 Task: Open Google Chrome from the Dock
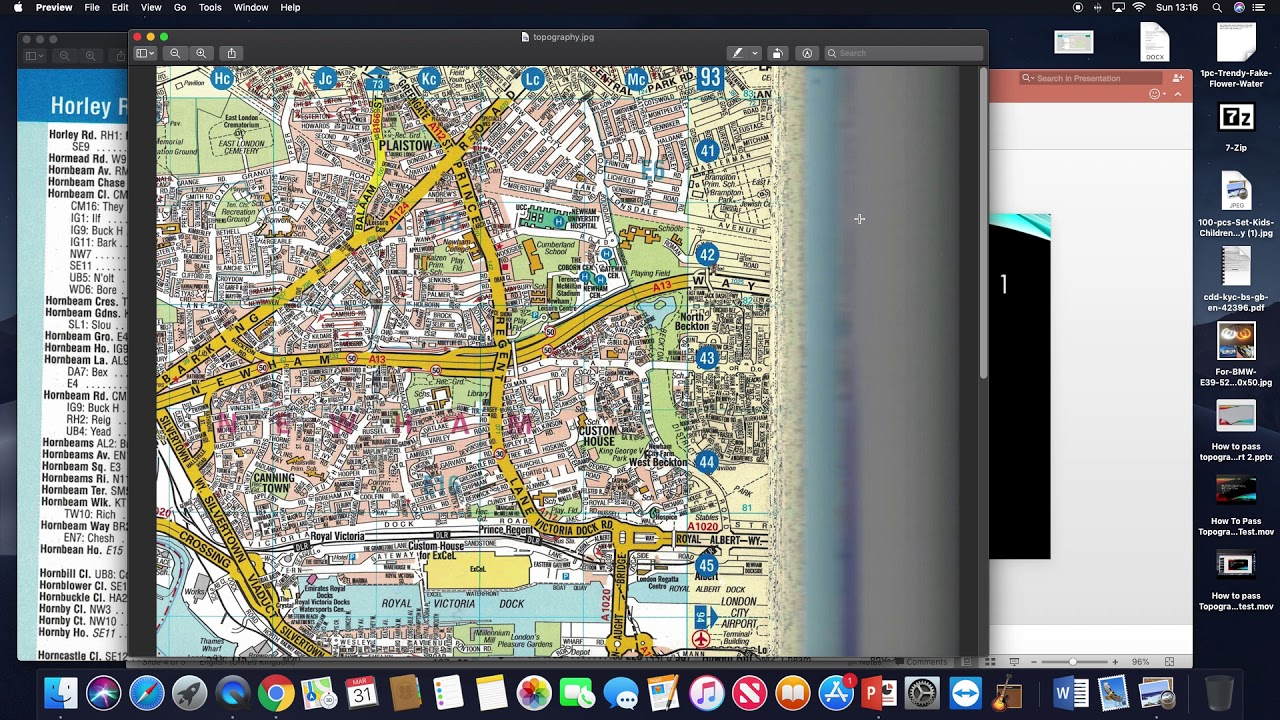(276, 693)
